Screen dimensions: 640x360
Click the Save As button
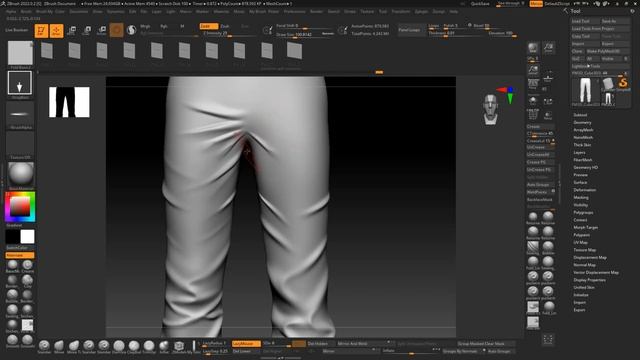pos(615,21)
